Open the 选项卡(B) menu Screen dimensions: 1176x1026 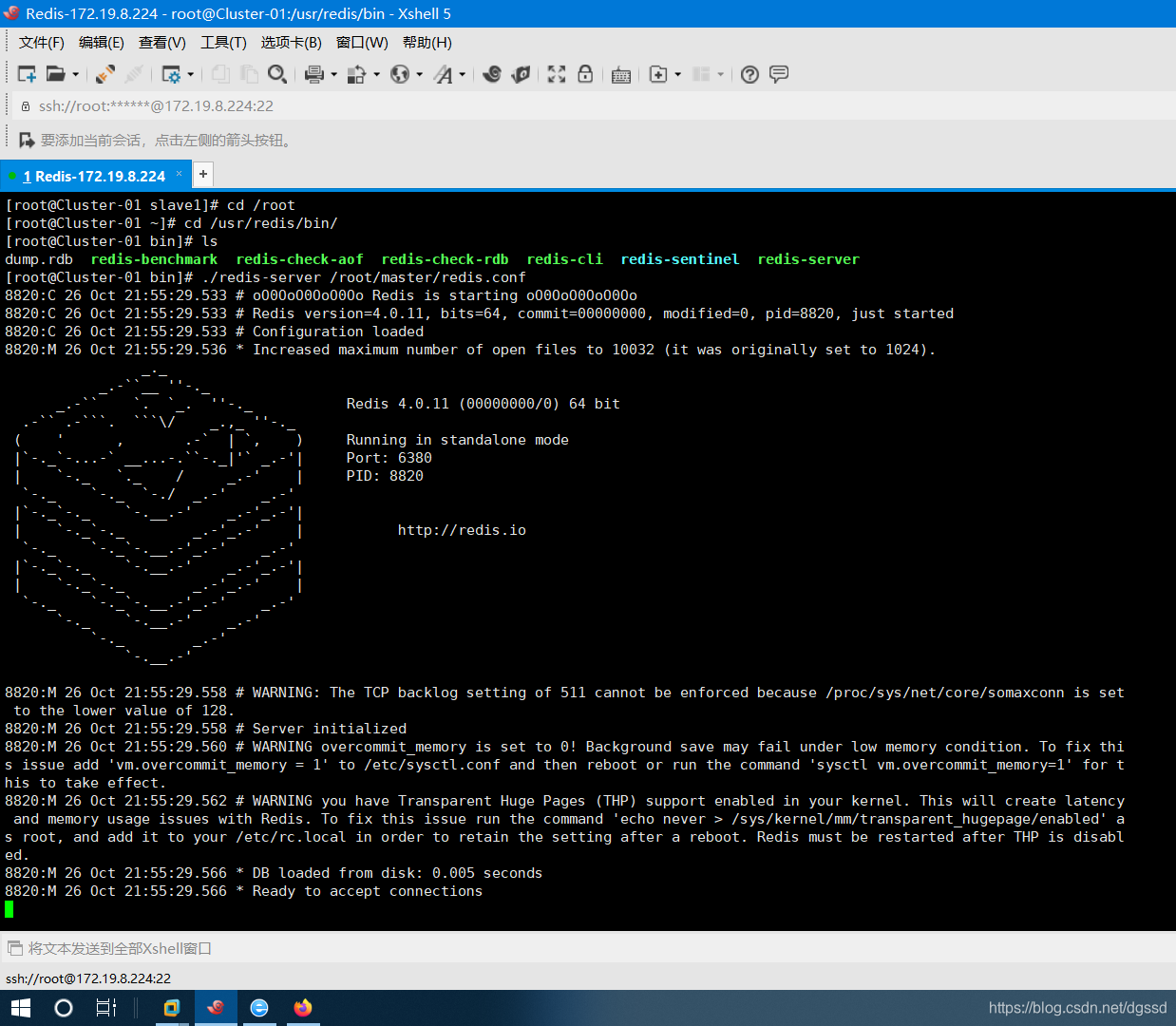[x=292, y=43]
